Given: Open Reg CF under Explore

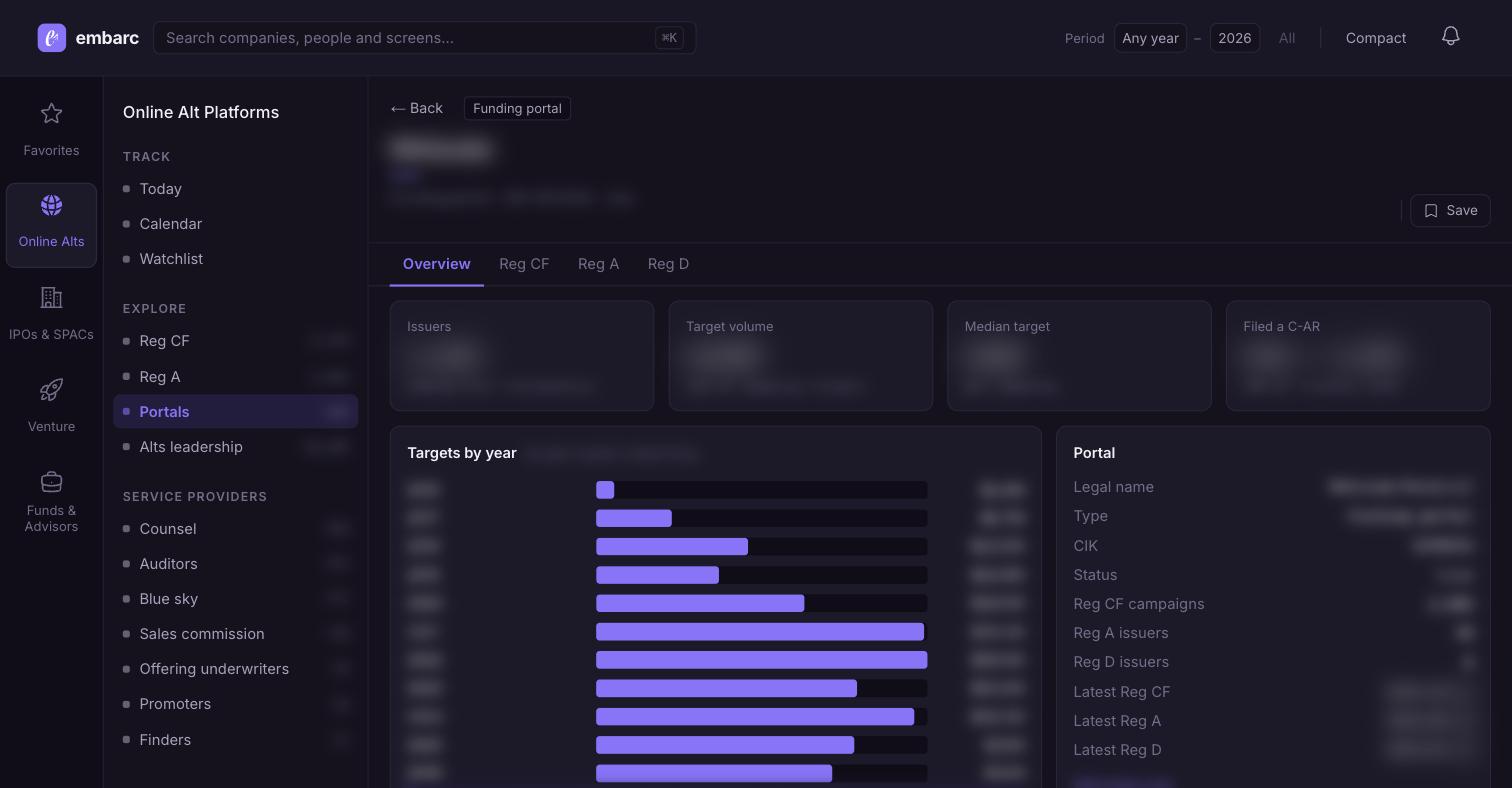Looking at the screenshot, I should [x=235, y=341].
